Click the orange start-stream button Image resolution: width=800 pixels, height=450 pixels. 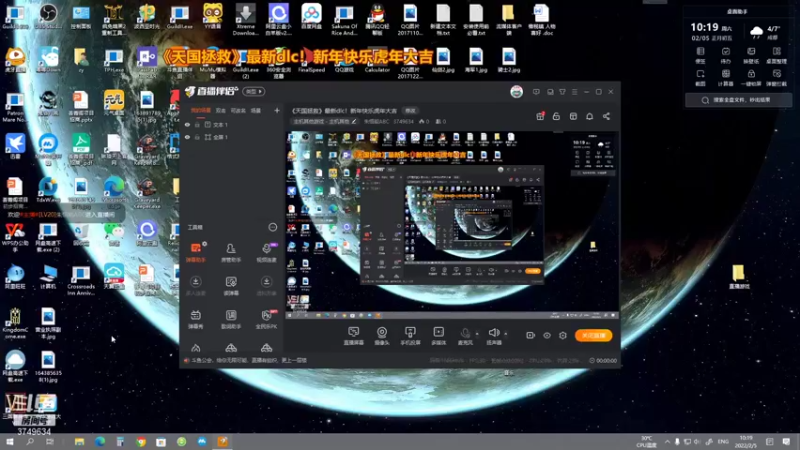[x=593, y=335]
